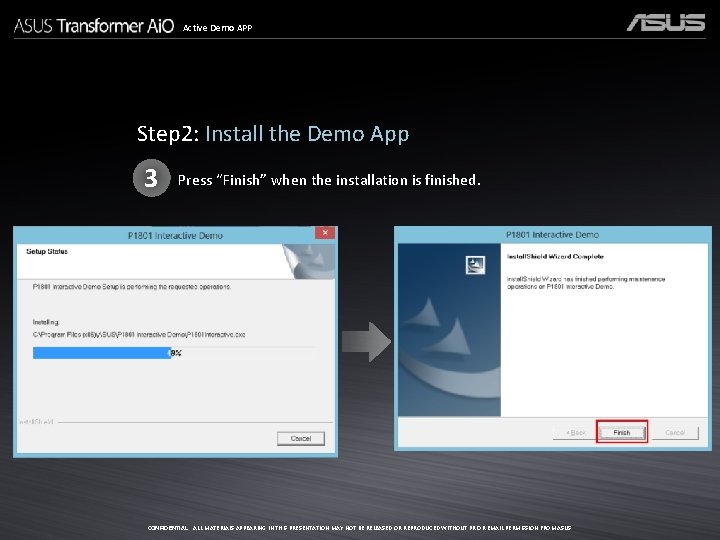Click the greyed Back button in wizard
This screenshot has width=720, height=540.
tap(575, 433)
